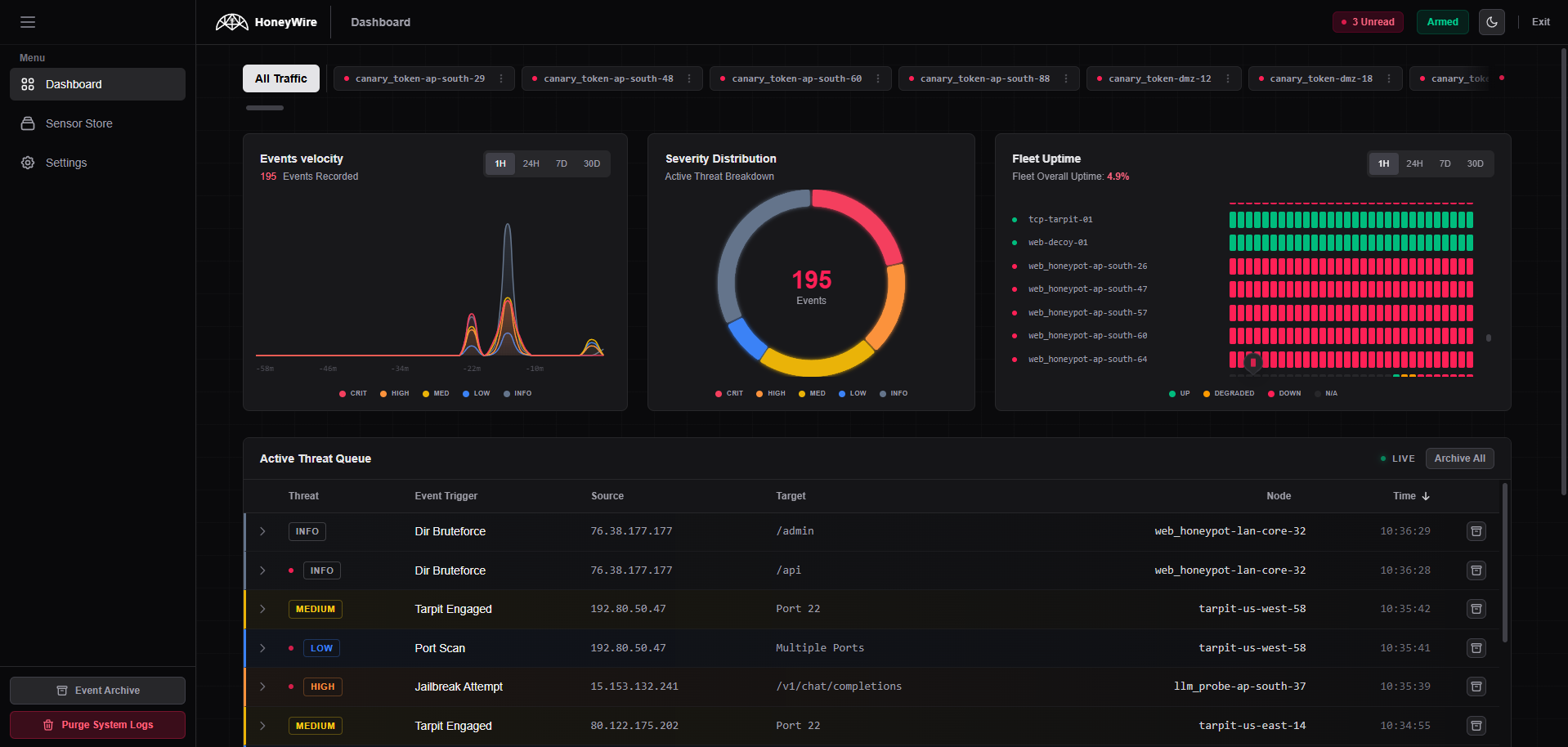This screenshot has height=747, width=1568.
Task: Toggle dark mode with the moon icon
Action: 1491,22
